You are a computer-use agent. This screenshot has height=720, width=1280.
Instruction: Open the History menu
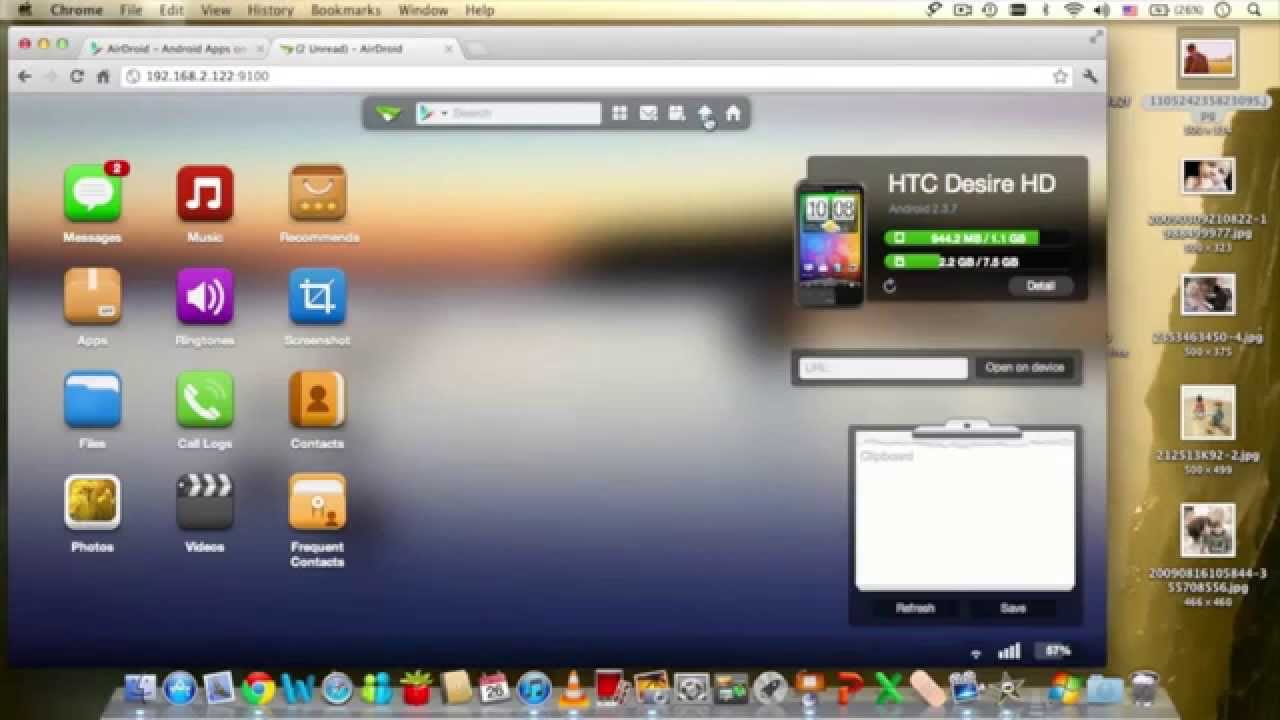tap(270, 10)
